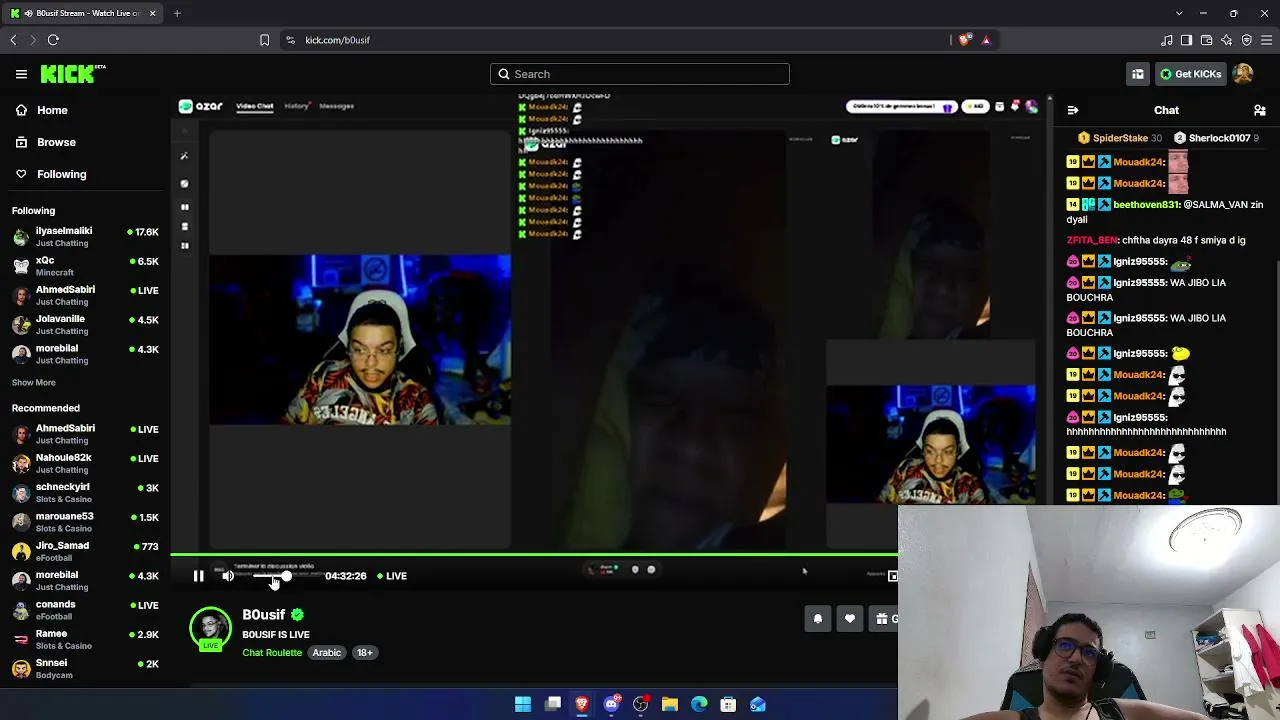Click beethoven831 username in chat
1280x720 pixels.
coord(1146,204)
